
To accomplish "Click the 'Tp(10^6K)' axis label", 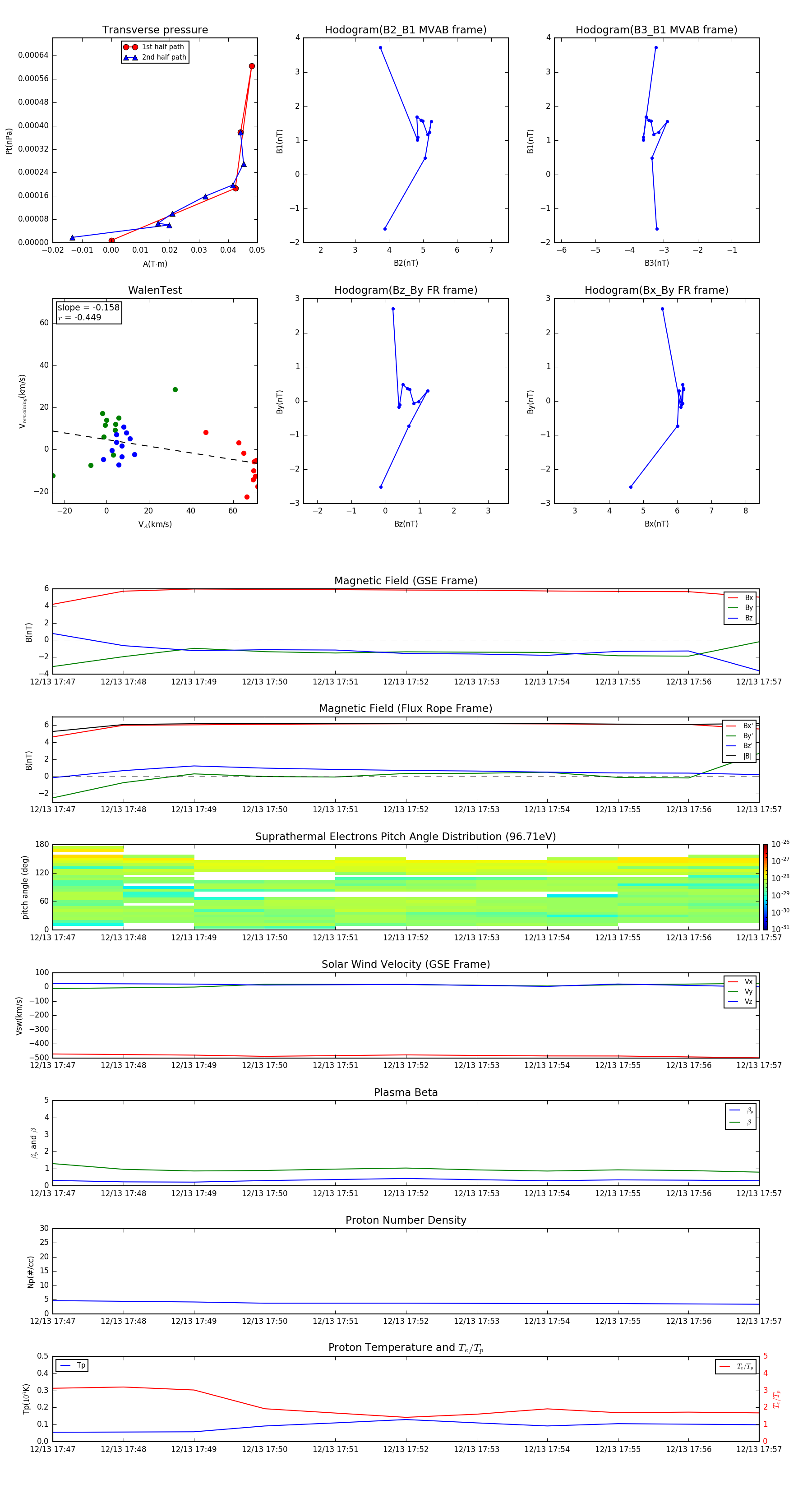I will (26, 1399).
